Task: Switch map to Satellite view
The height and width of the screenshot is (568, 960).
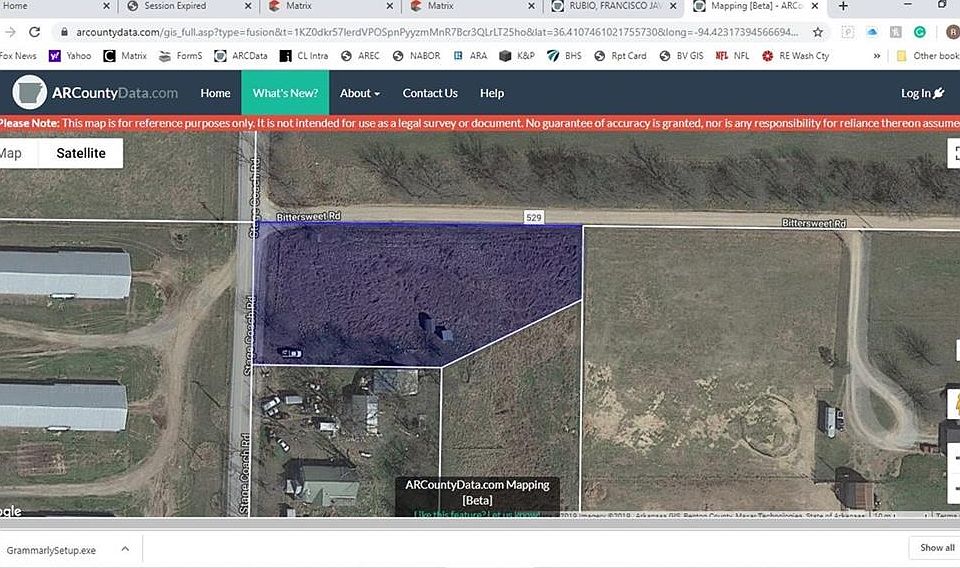Action: point(81,153)
